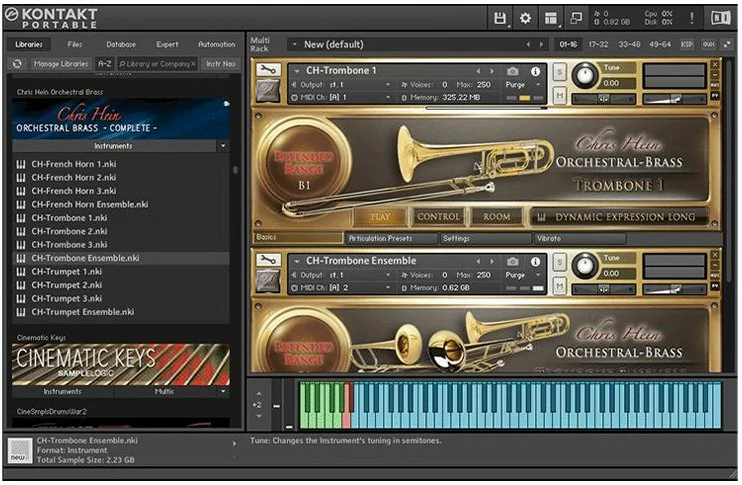Viewport: 742px width, 485px height.
Task: Solo the CH-Trombone 1 instrument
Action: [560, 72]
